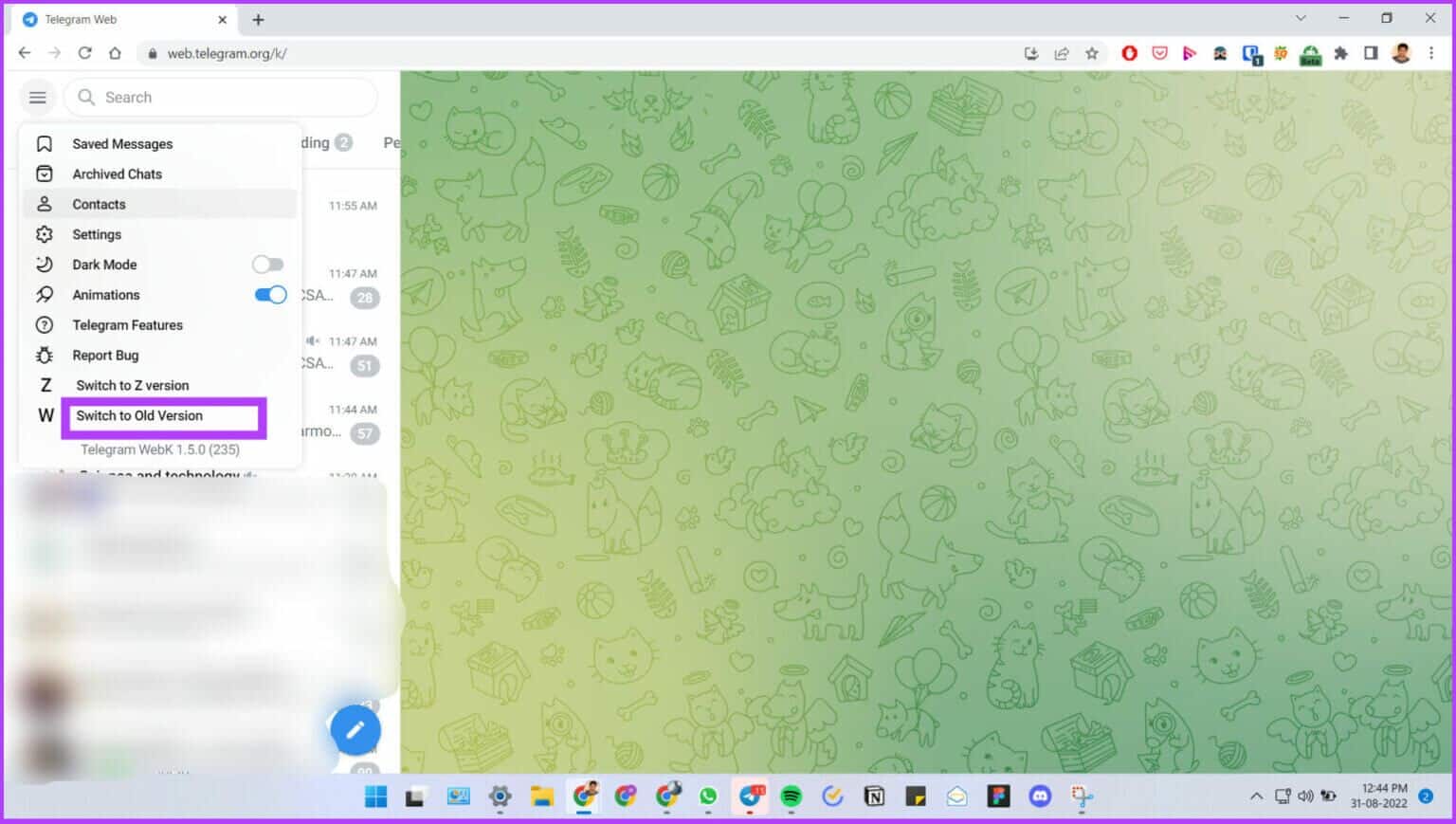This screenshot has height=824, width=1456.
Task: Open Notion from the taskbar
Action: coord(874,797)
